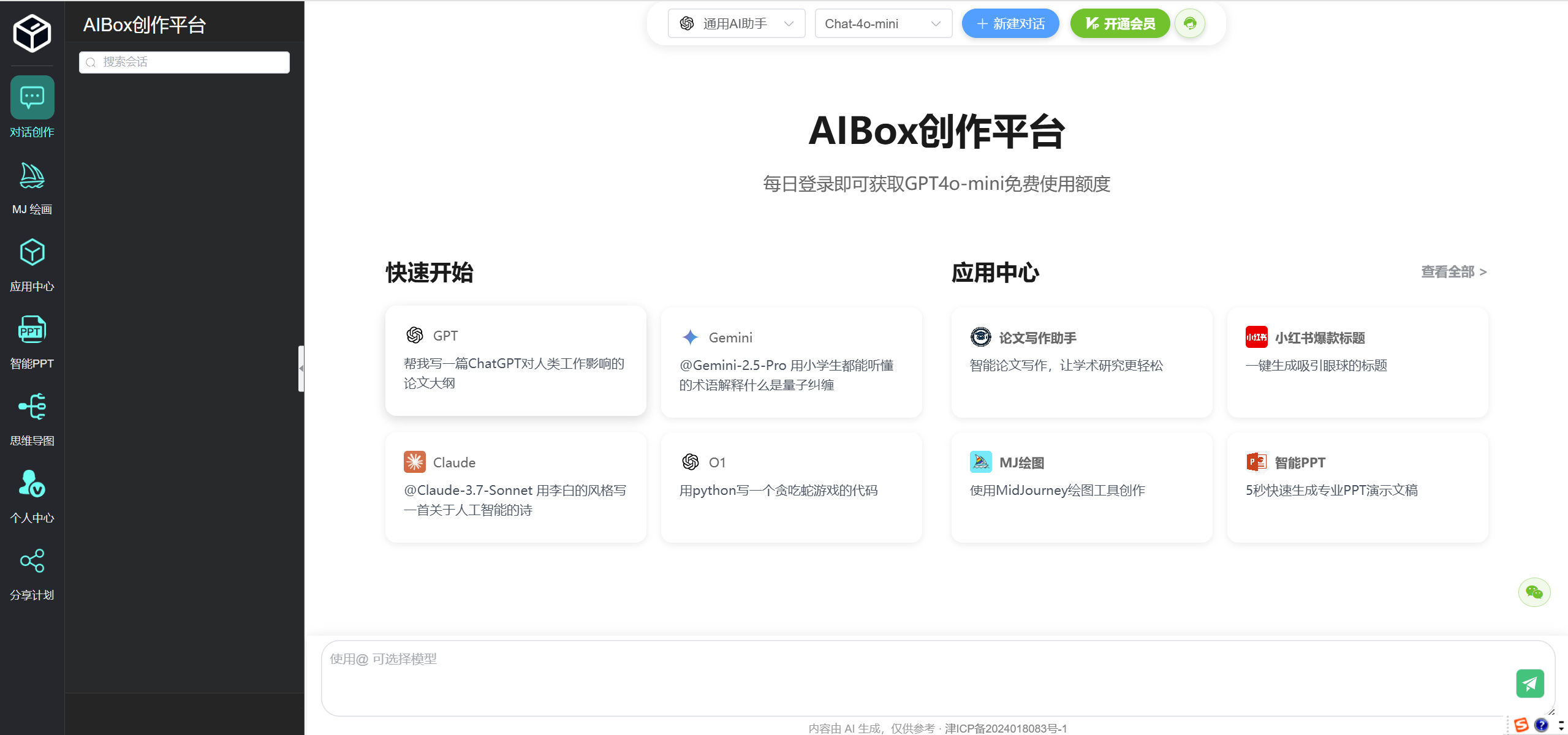Click the green send message button
Viewport: 1568px width, 735px height.
(1530, 684)
